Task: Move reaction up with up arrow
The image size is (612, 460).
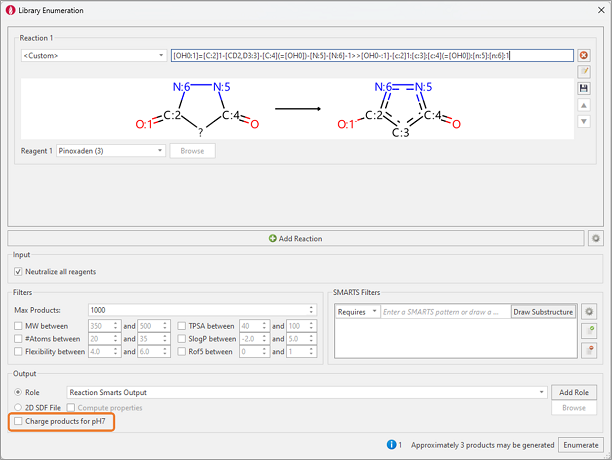Action: point(584,105)
